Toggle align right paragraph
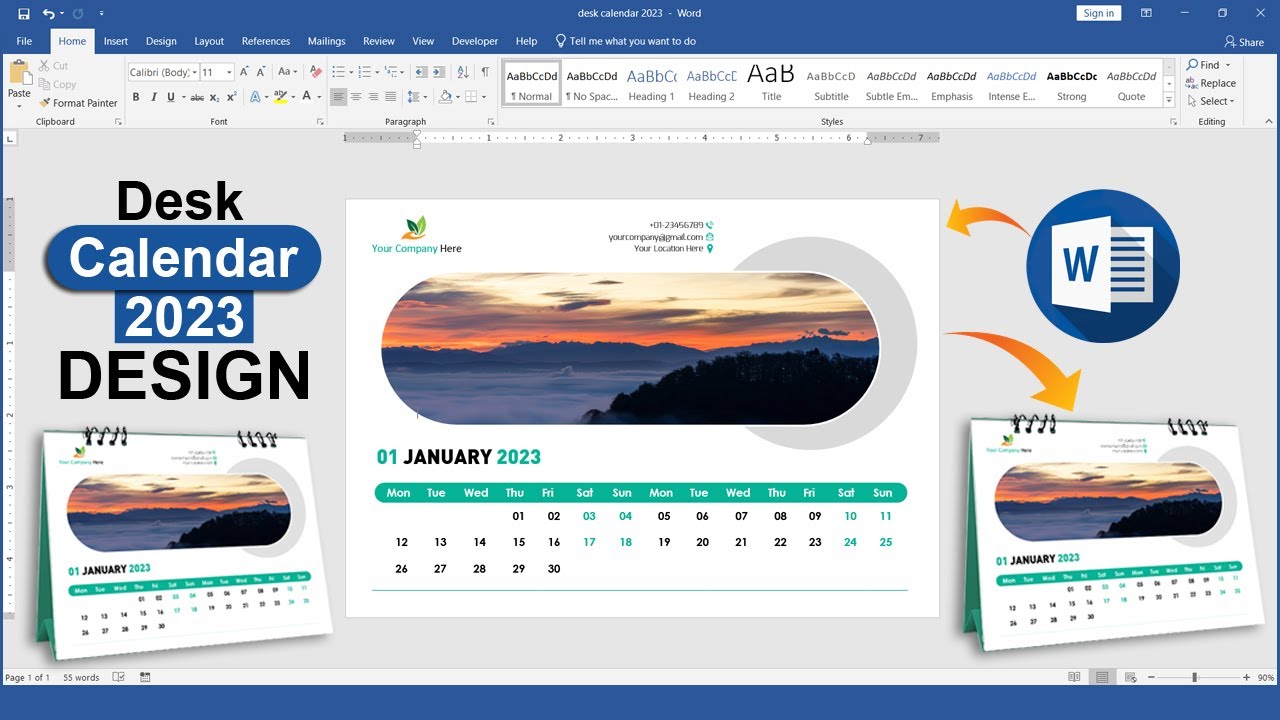The height and width of the screenshot is (720, 1280). click(x=373, y=97)
